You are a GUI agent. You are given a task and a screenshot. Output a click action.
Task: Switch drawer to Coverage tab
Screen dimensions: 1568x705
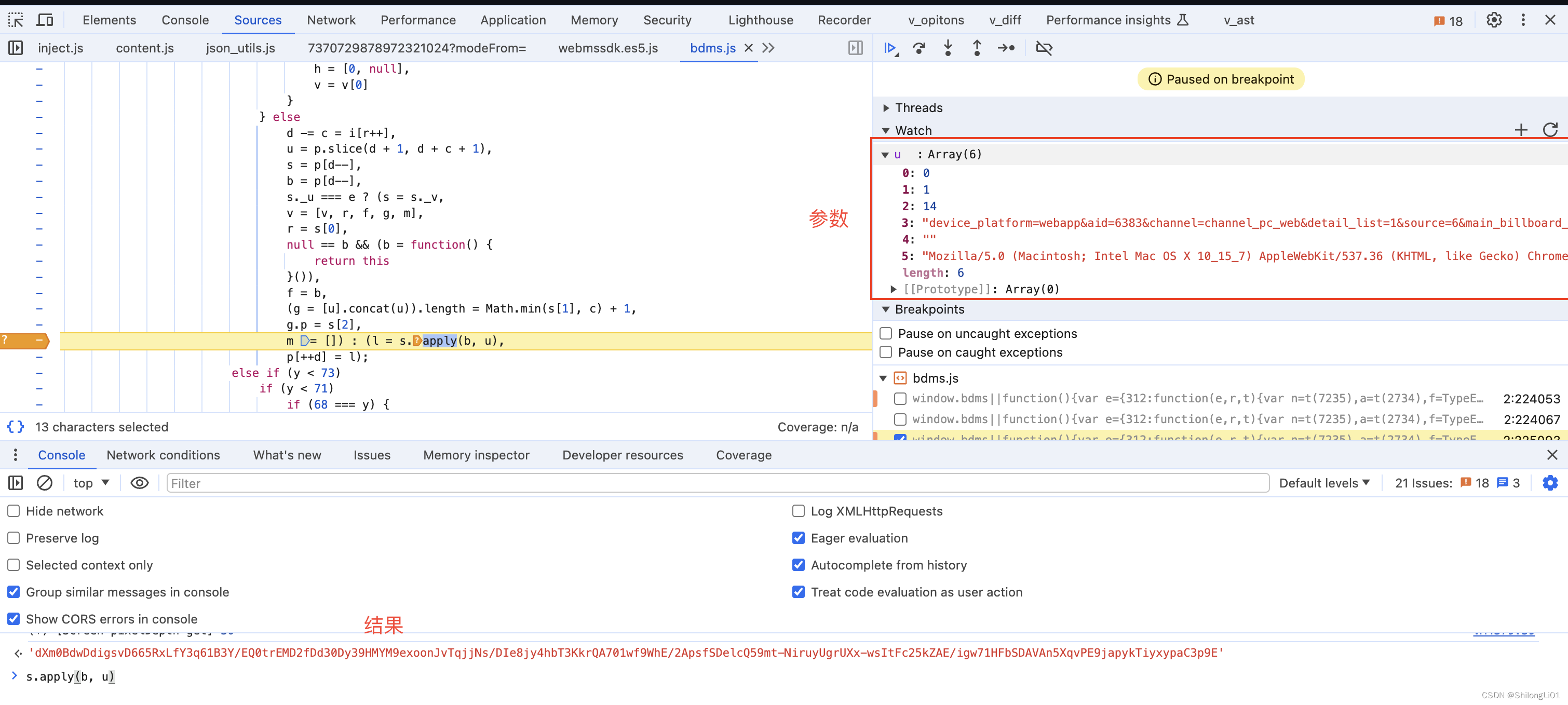point(744,455)
